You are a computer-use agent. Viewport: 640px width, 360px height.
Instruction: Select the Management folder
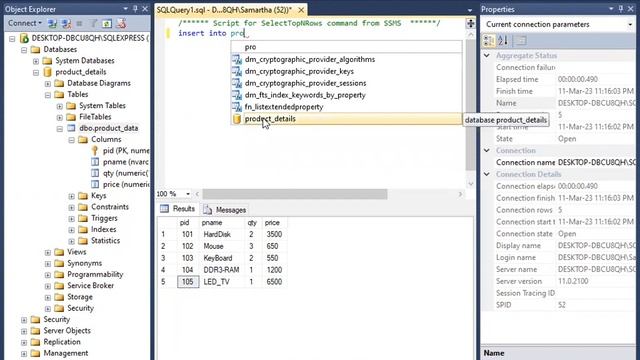tap(66, 353)
